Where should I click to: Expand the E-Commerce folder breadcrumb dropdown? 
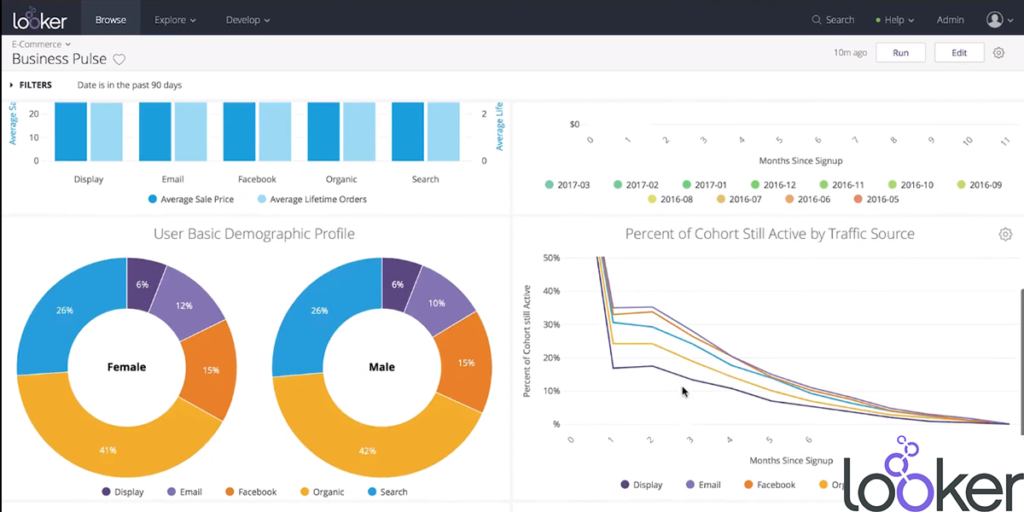(x=41, y=44)
